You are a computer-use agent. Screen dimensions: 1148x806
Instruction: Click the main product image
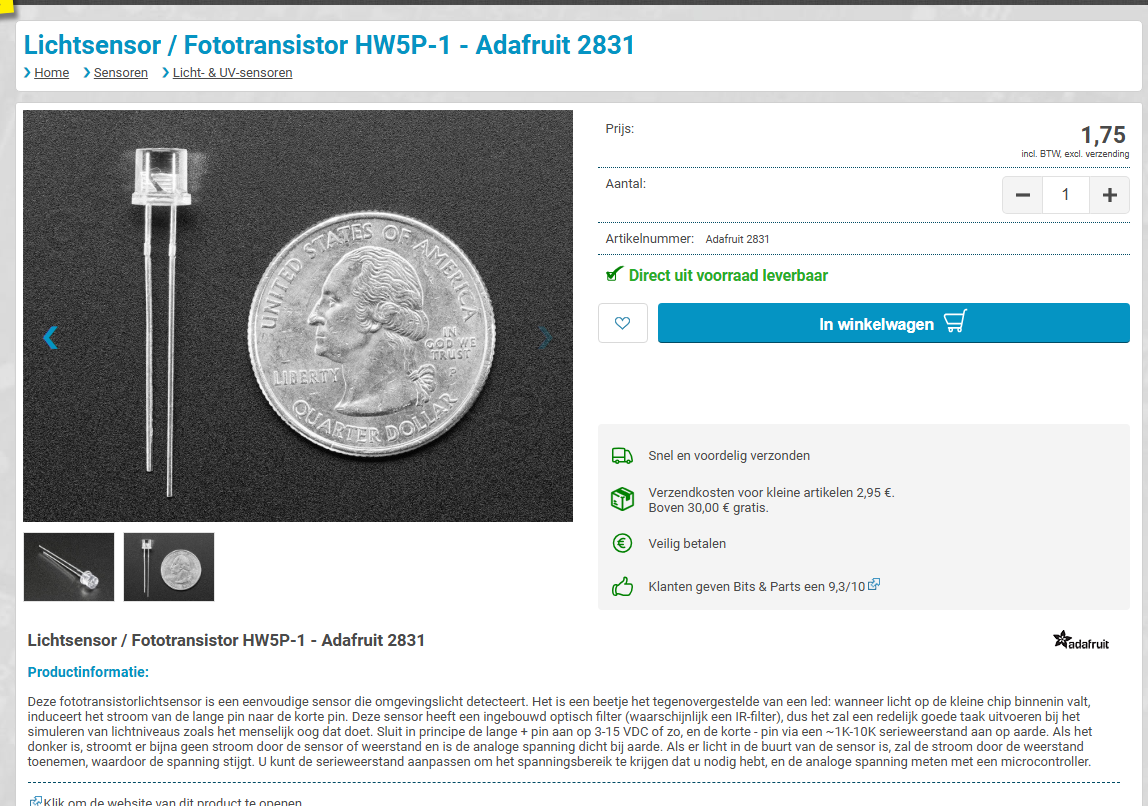[x=298, y=316]
